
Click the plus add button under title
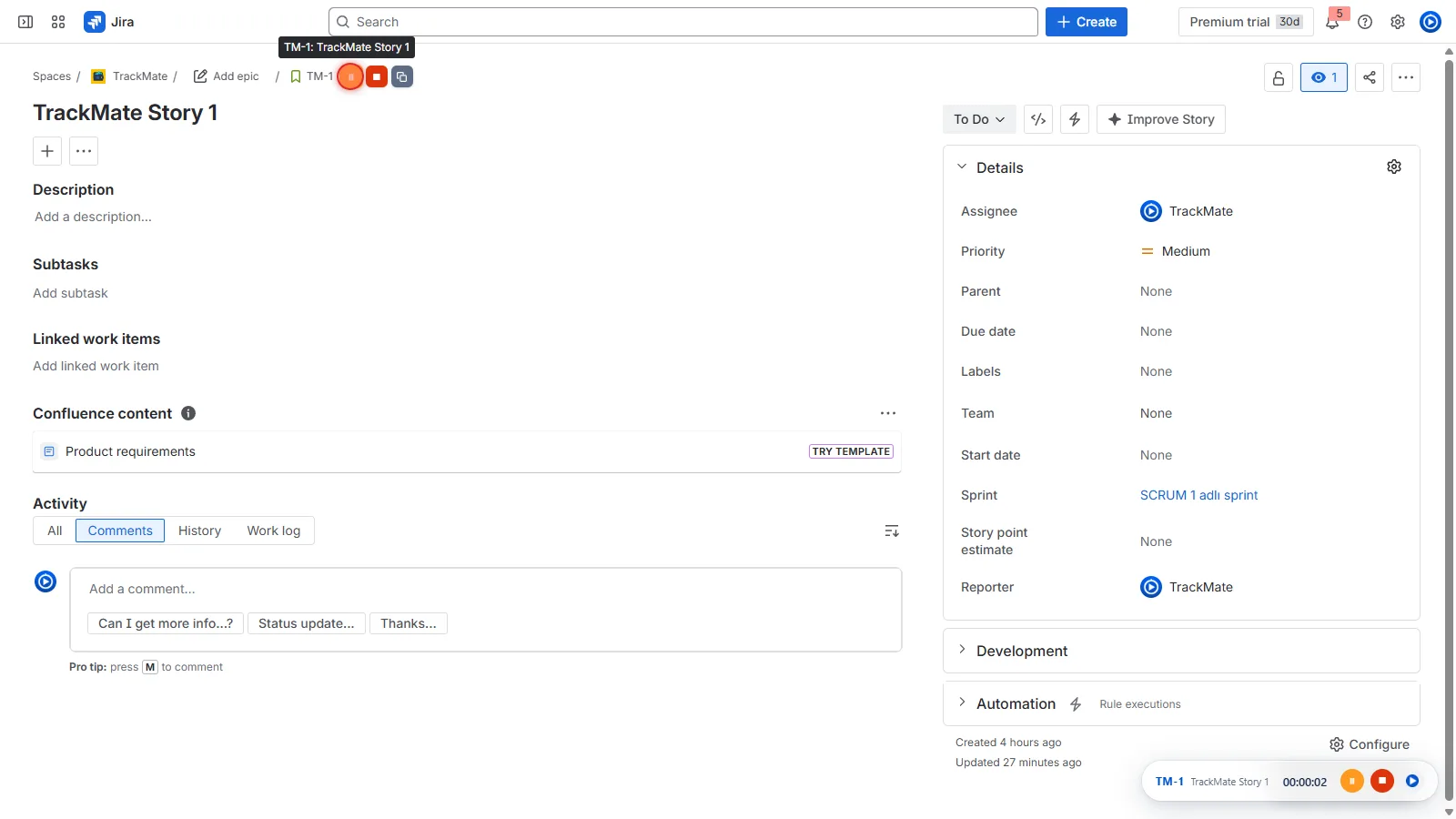click(47, 151)
